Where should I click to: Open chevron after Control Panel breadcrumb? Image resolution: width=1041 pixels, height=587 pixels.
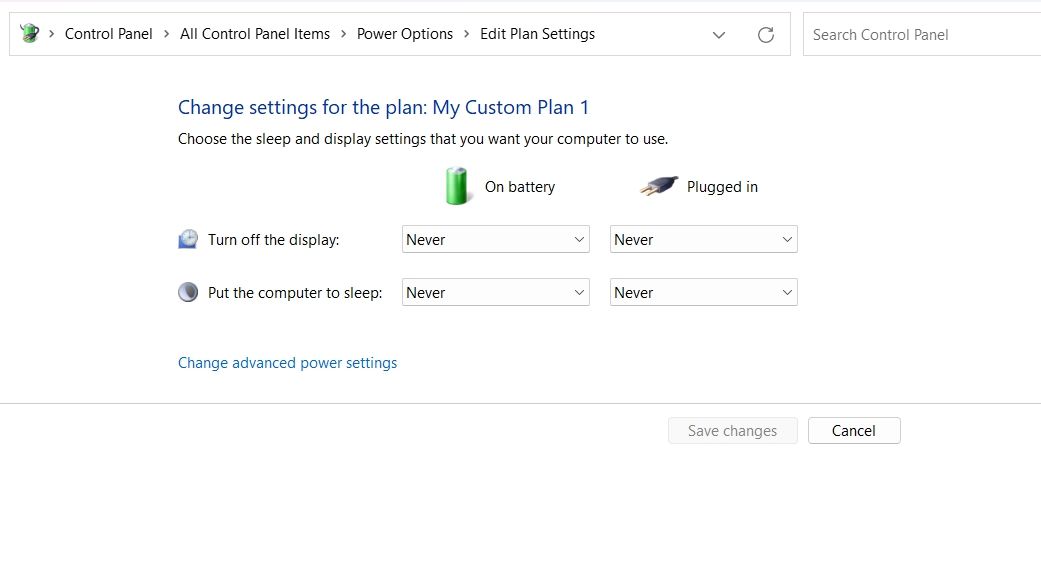click(x=166, y=34)
